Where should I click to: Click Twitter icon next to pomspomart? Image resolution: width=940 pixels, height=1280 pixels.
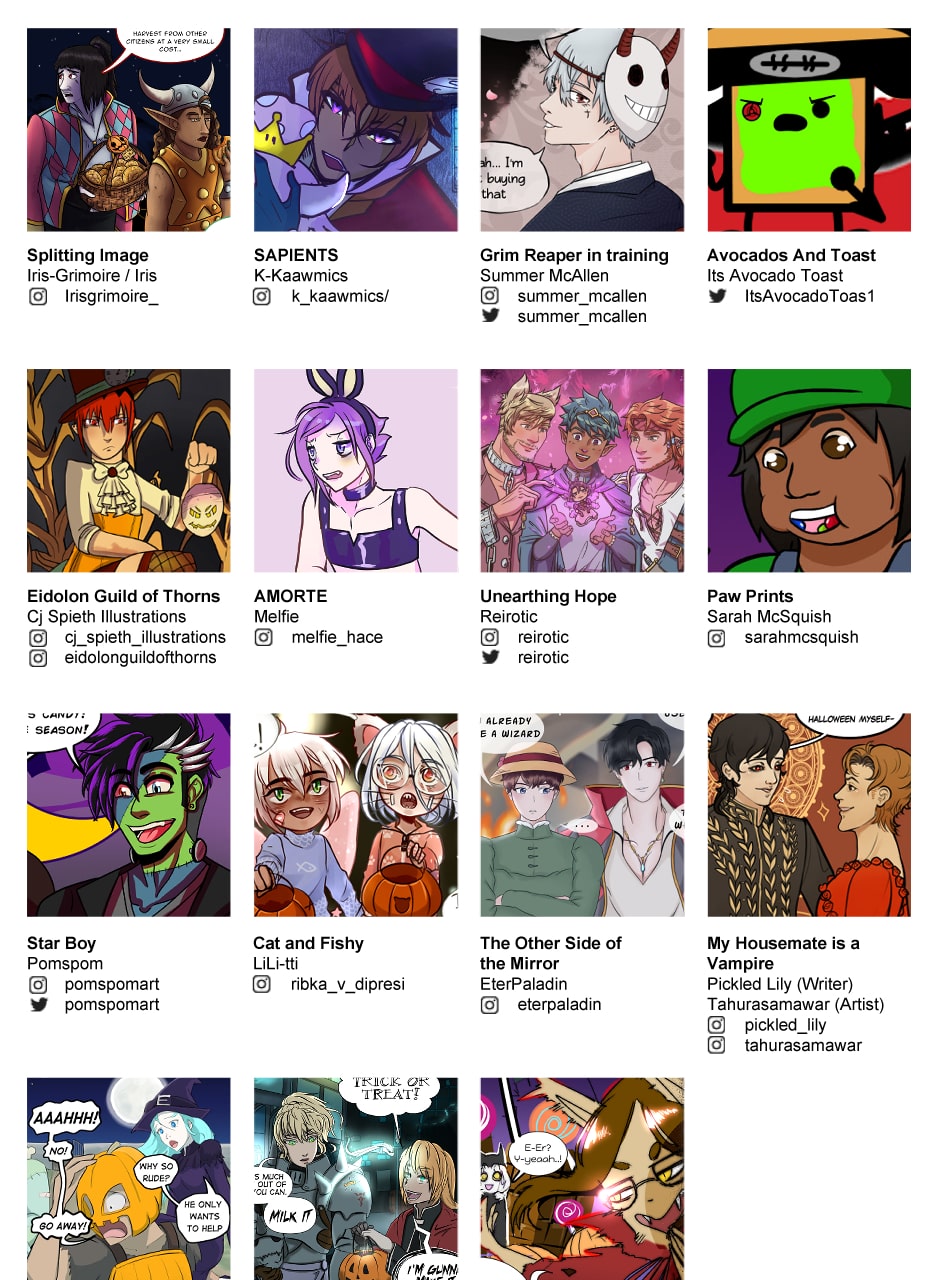37,1004
